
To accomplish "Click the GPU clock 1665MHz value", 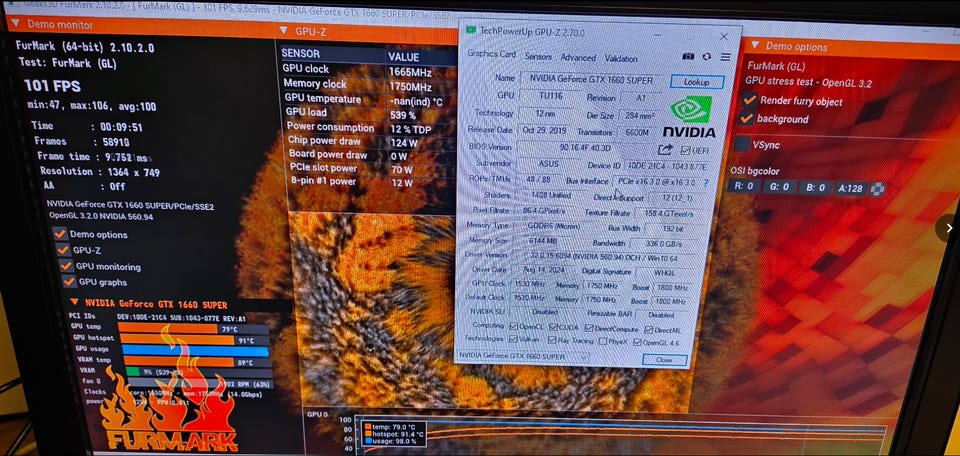I will coord(410,72).
